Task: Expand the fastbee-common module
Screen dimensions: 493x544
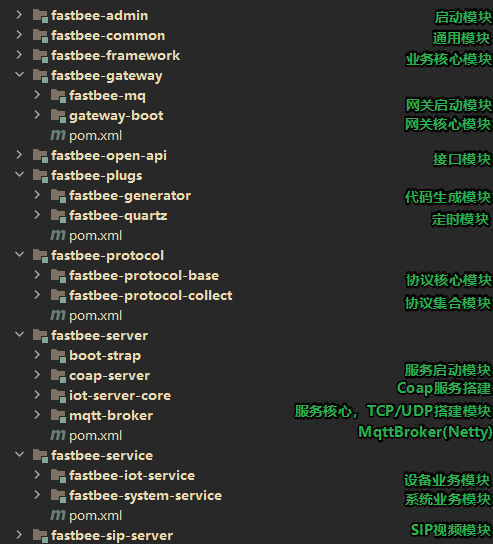Action: point(19,35)
